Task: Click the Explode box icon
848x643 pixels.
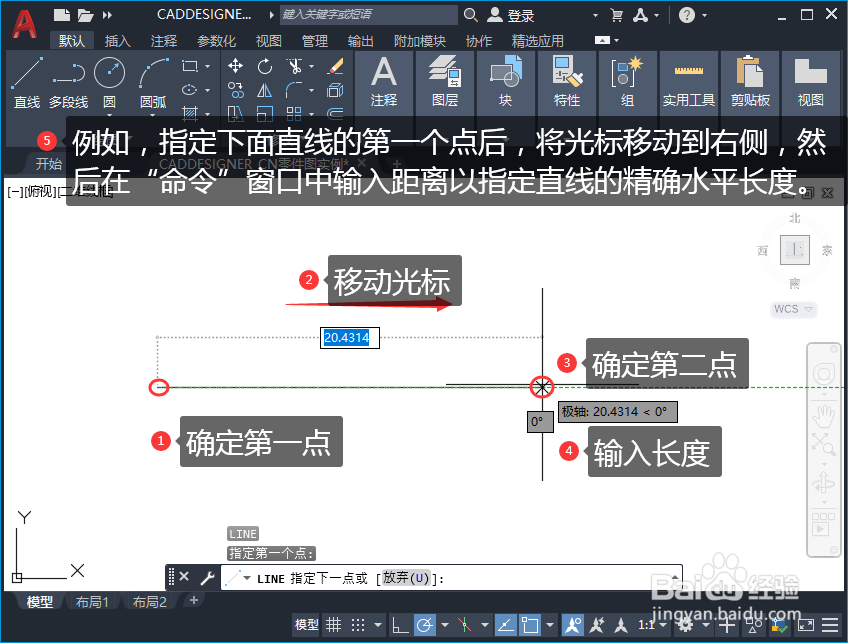Action: coord(335,90)
